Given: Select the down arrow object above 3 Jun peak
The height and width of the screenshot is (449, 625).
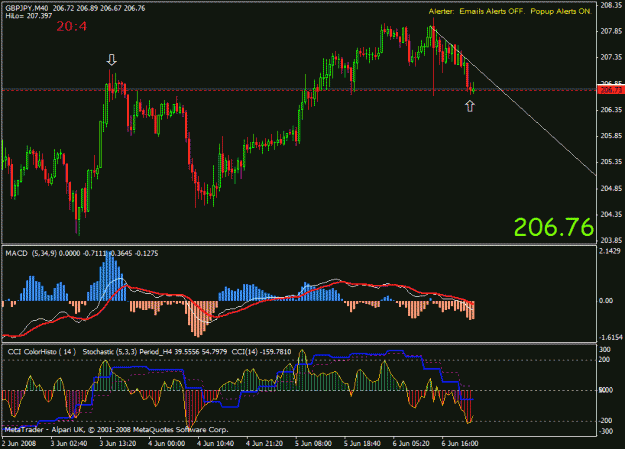Looking at the screenshot, I should click(112, 60).
